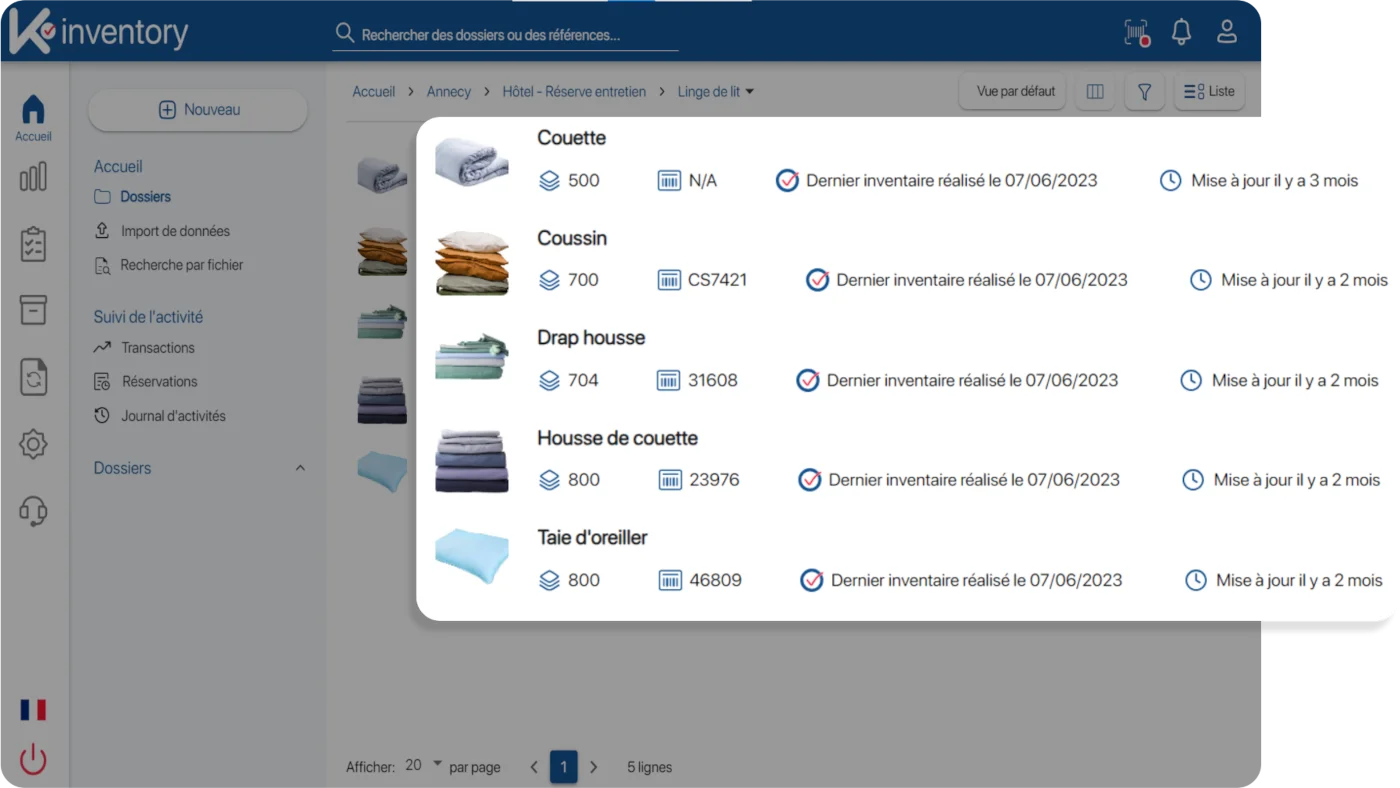The height and width of the screenshot is (788, 1400).
Task: Click the Nouveau button
Action: [198, 110]
